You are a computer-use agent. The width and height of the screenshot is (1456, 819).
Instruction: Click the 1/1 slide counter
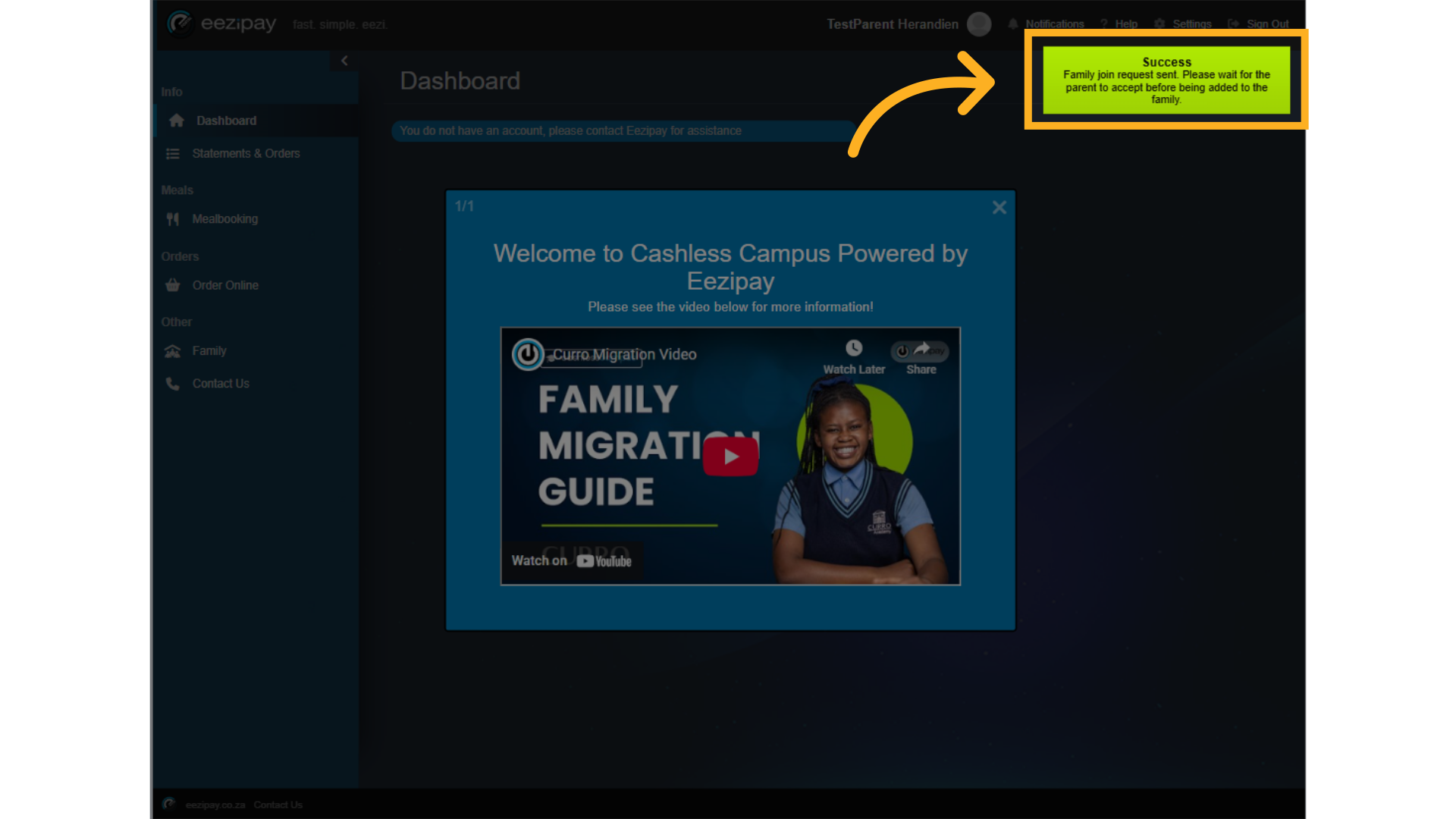[x=464, y=206]
